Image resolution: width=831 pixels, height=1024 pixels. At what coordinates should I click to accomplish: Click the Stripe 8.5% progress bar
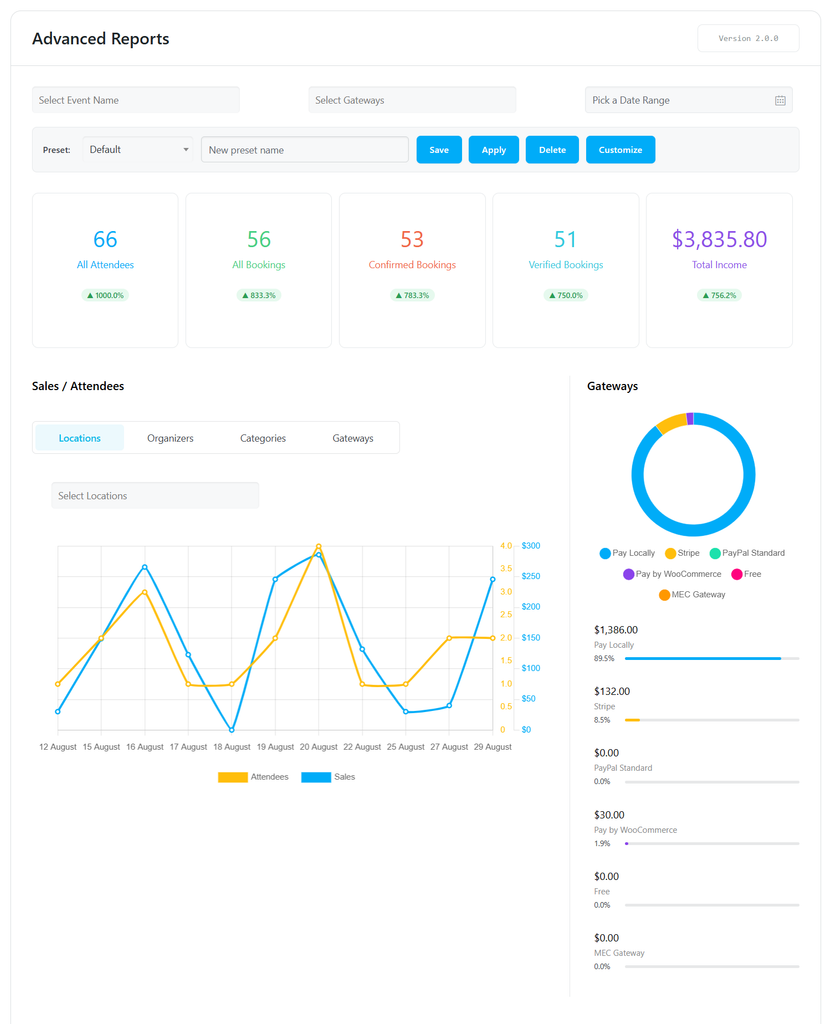[x=712, y=720]
